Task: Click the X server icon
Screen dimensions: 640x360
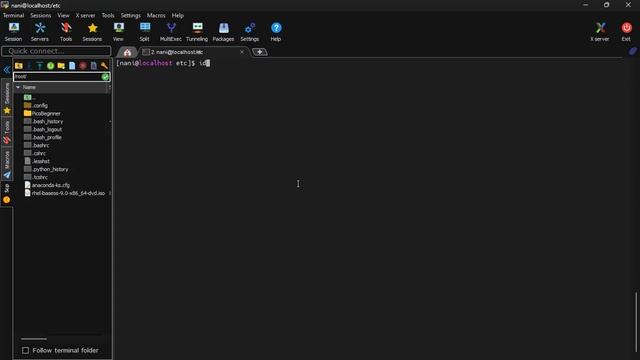Action: pyautogui.click(x=600, y=31)
